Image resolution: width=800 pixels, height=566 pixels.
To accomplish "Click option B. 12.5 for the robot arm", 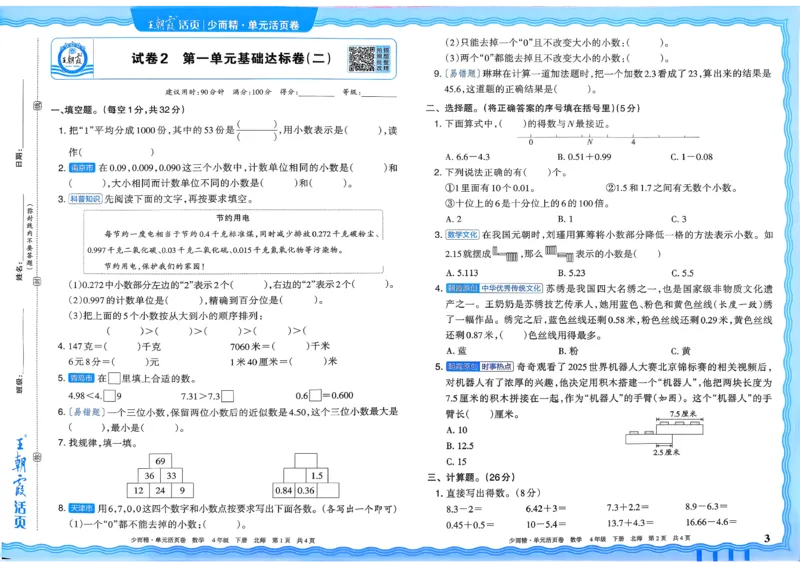I will (460, 446).
